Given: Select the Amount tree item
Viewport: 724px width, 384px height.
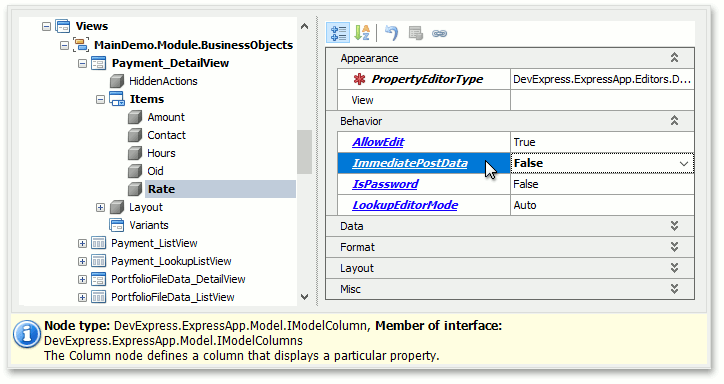Looking at the screenshot, I should tap(166, 117).
